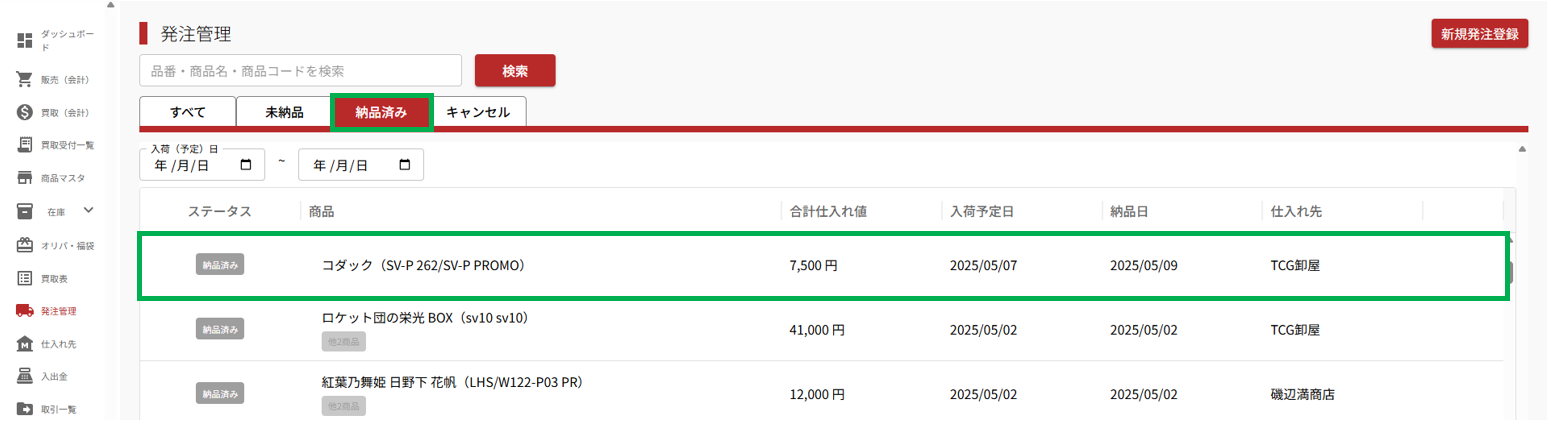1553x425 pixels.
Task: Click the 検索 search button
Action: click(515, 71)
